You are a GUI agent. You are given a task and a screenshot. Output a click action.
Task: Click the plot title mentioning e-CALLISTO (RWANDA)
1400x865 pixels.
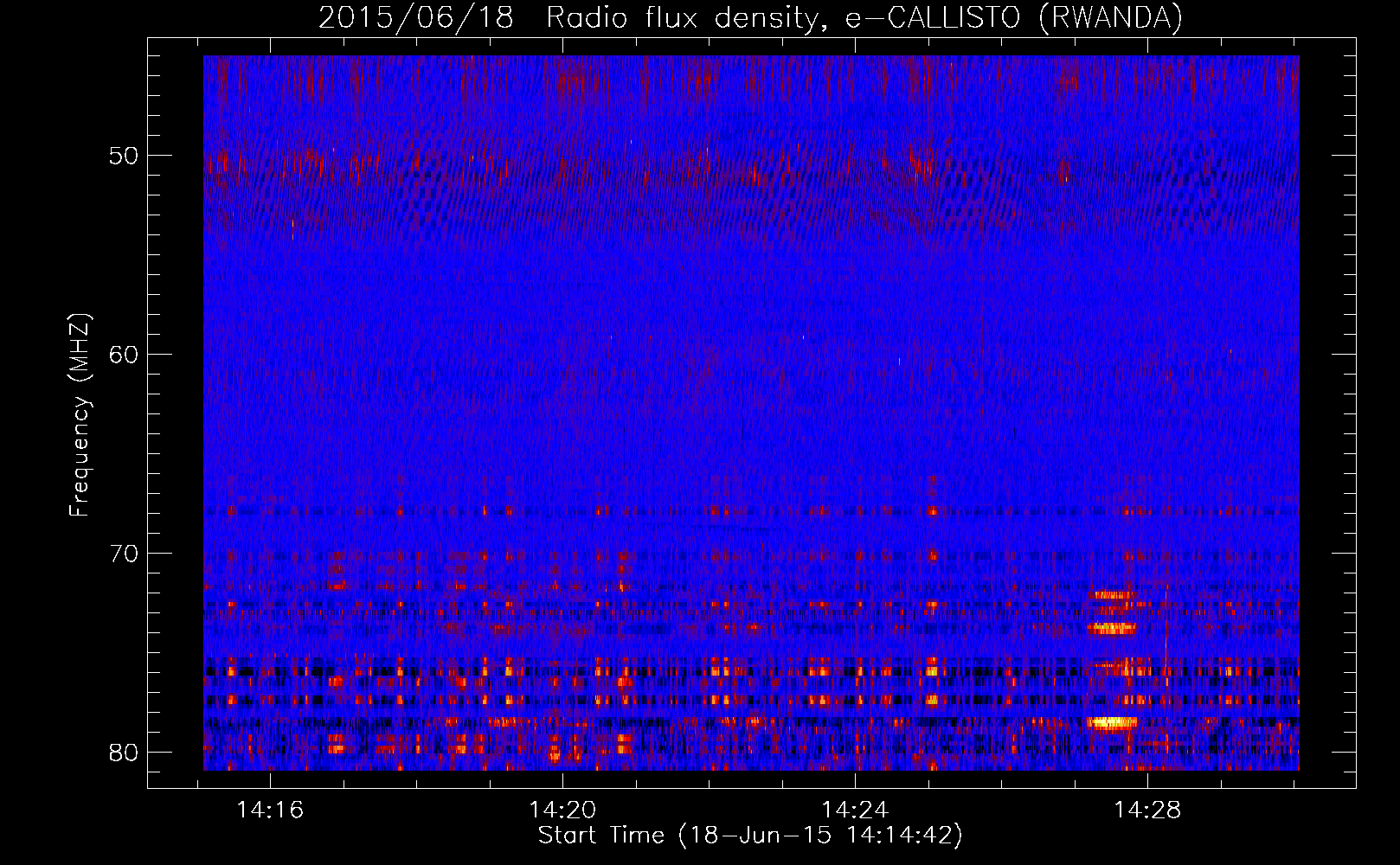[750, 17]
